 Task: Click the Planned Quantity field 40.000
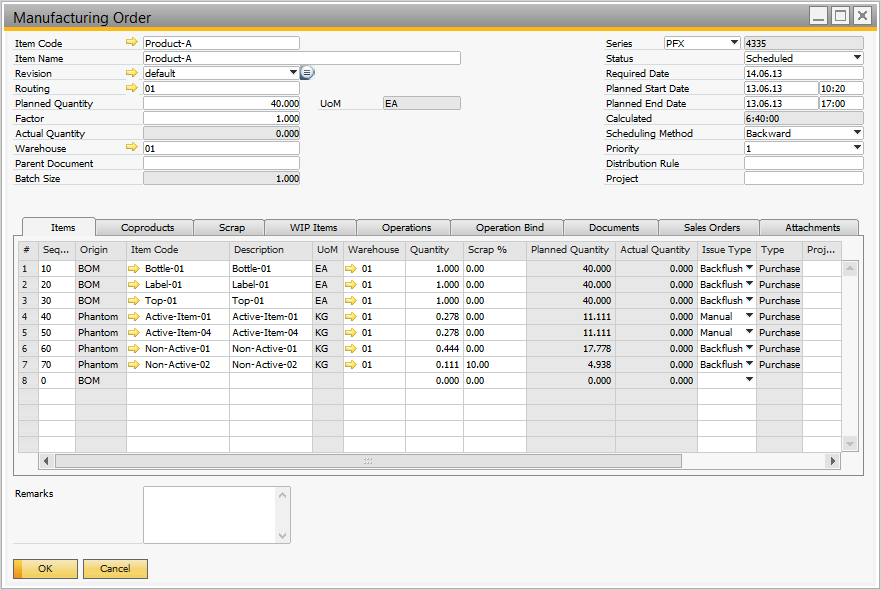[221, 103]
